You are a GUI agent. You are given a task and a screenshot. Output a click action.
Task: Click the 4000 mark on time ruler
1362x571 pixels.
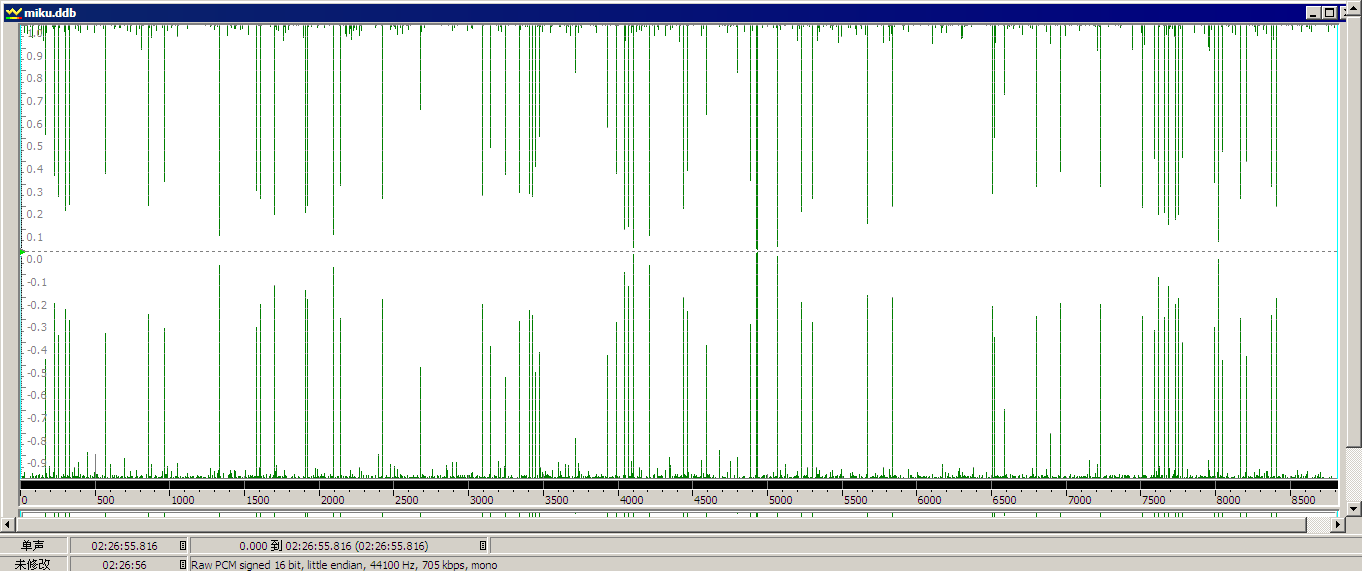click(631, 499)
